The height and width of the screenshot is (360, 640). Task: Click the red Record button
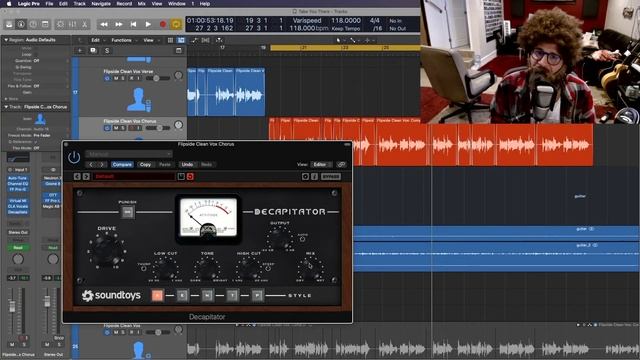[x=163, y=24]
